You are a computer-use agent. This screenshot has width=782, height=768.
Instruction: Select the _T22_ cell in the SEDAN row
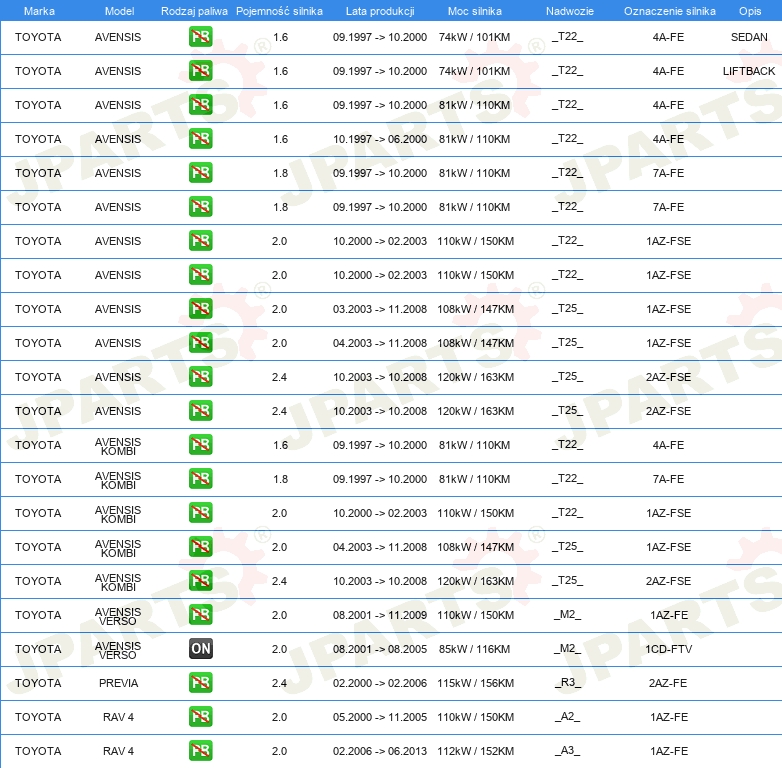pos(567,36)
